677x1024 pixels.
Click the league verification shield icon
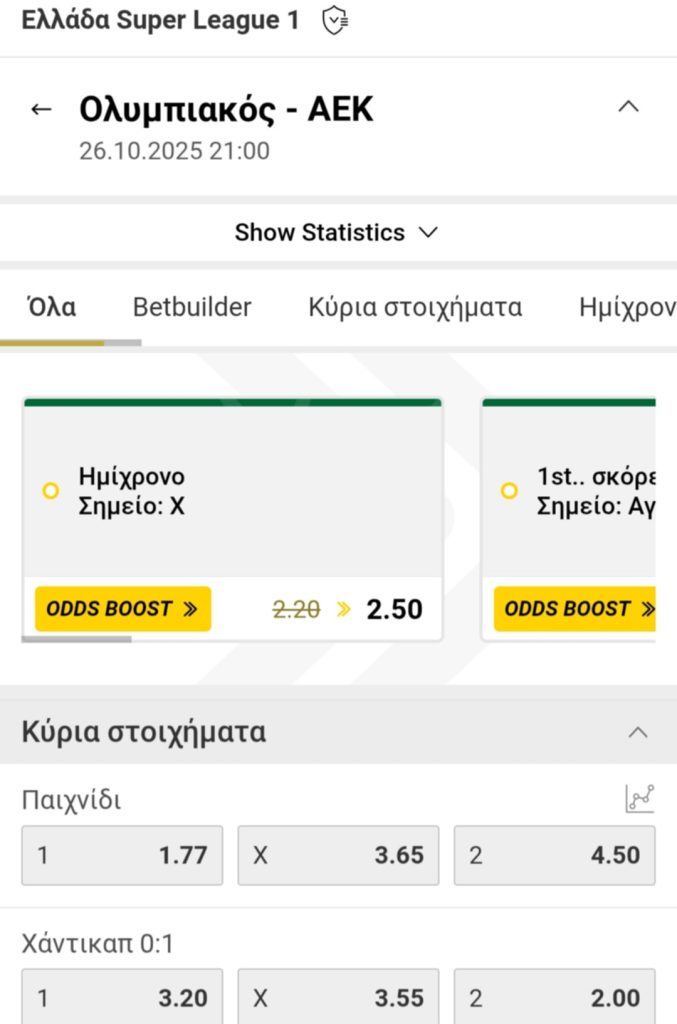333,19
